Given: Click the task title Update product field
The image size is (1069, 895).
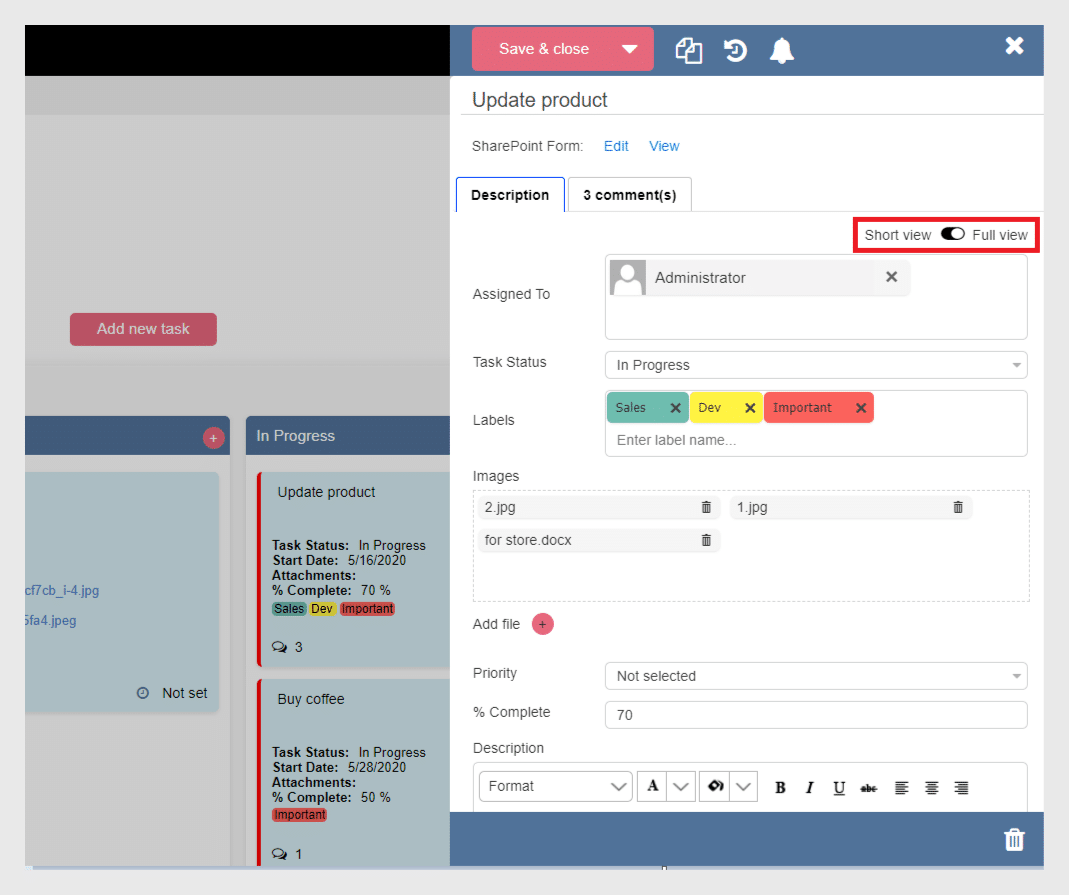Looking at the screenshot, I should tap(750, 100).
